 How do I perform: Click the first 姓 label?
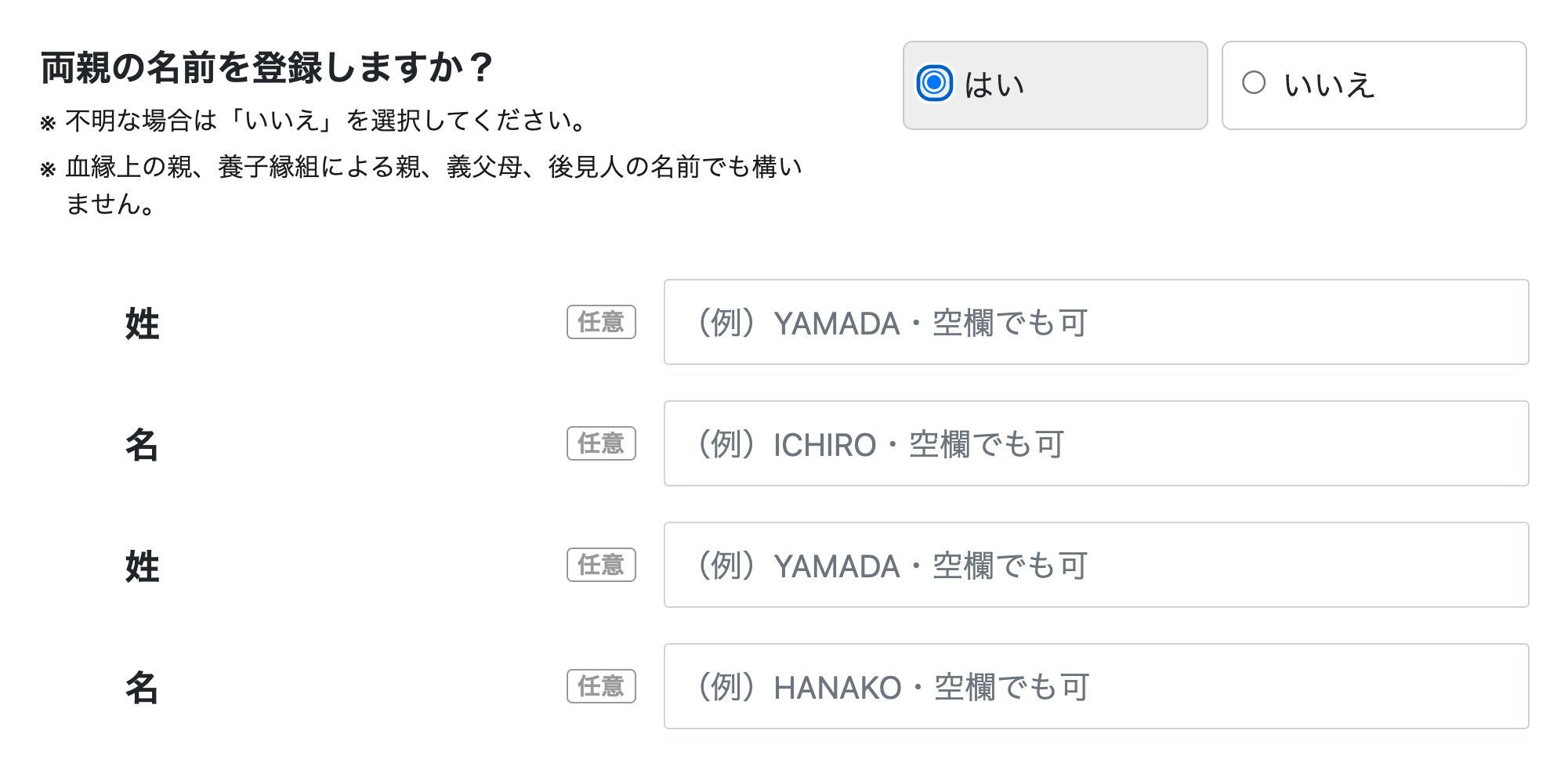coord(142,322)
